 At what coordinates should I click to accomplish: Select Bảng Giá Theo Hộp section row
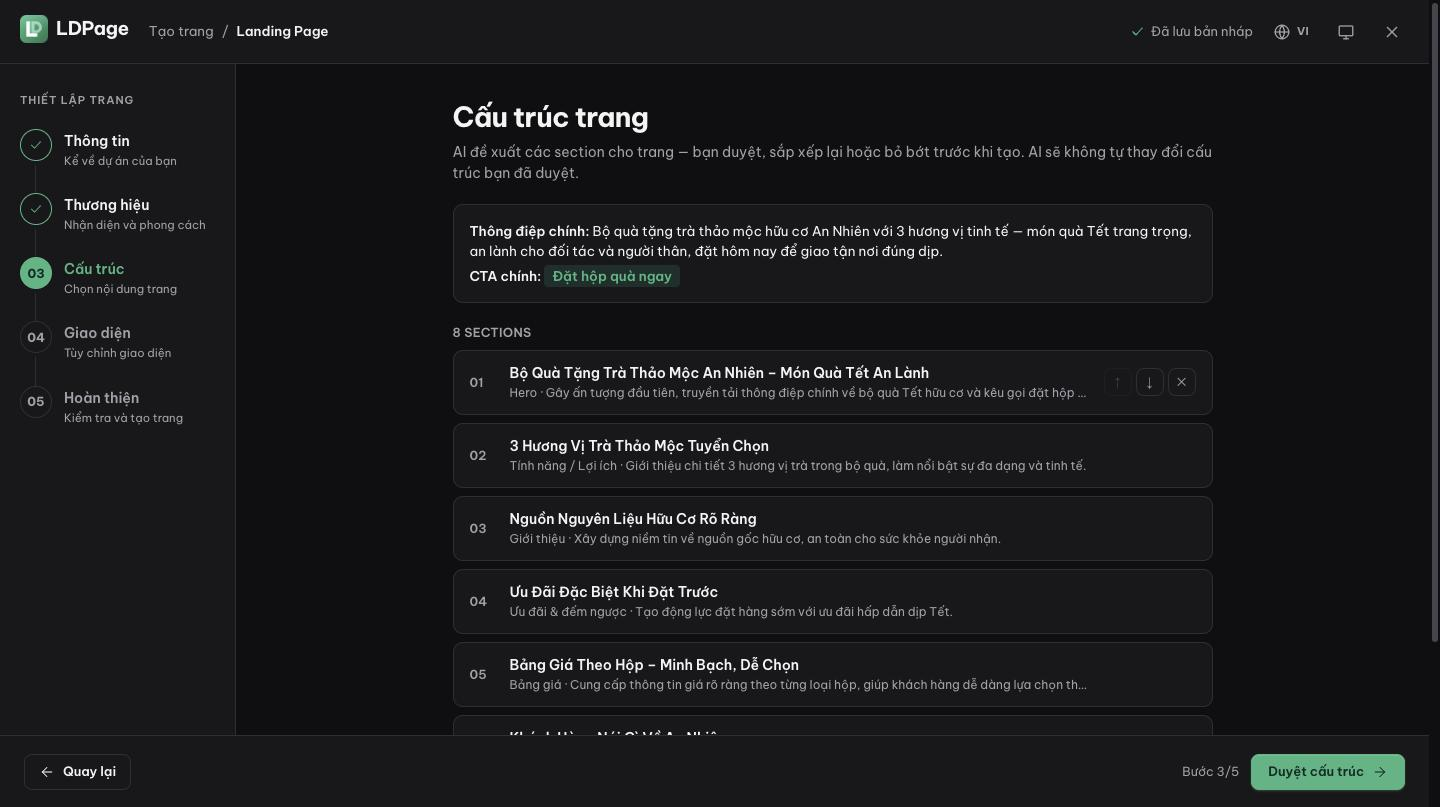coord(832,674)
